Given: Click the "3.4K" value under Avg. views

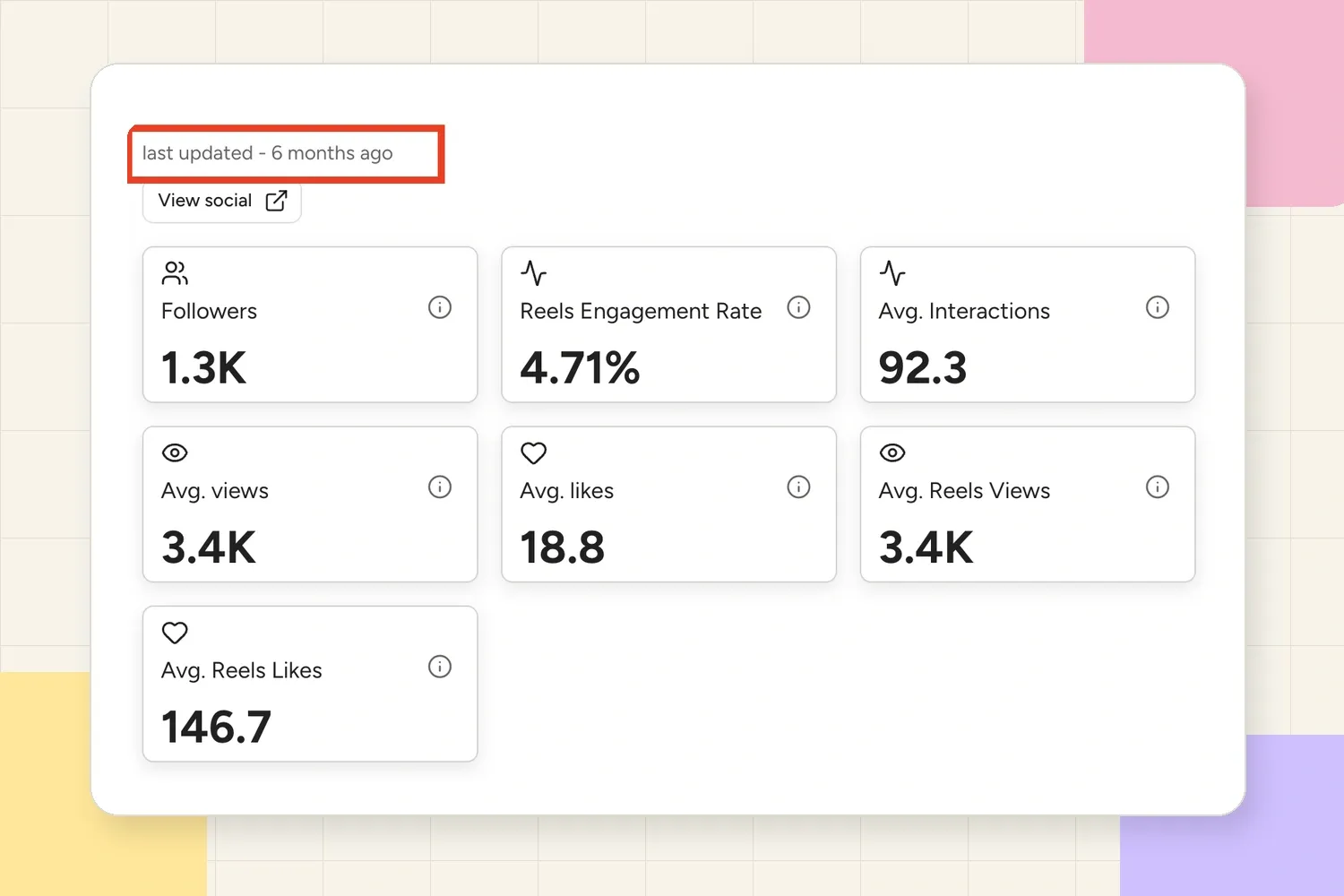Looking at the screenshot, I should [209, 547].
